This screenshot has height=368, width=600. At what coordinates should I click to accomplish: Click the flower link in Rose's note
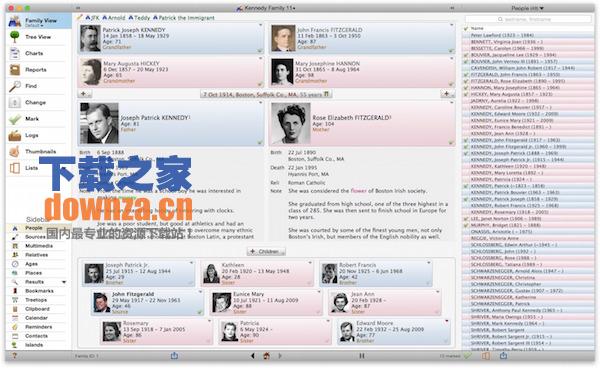pyautogui.click(x=359, y=191)
